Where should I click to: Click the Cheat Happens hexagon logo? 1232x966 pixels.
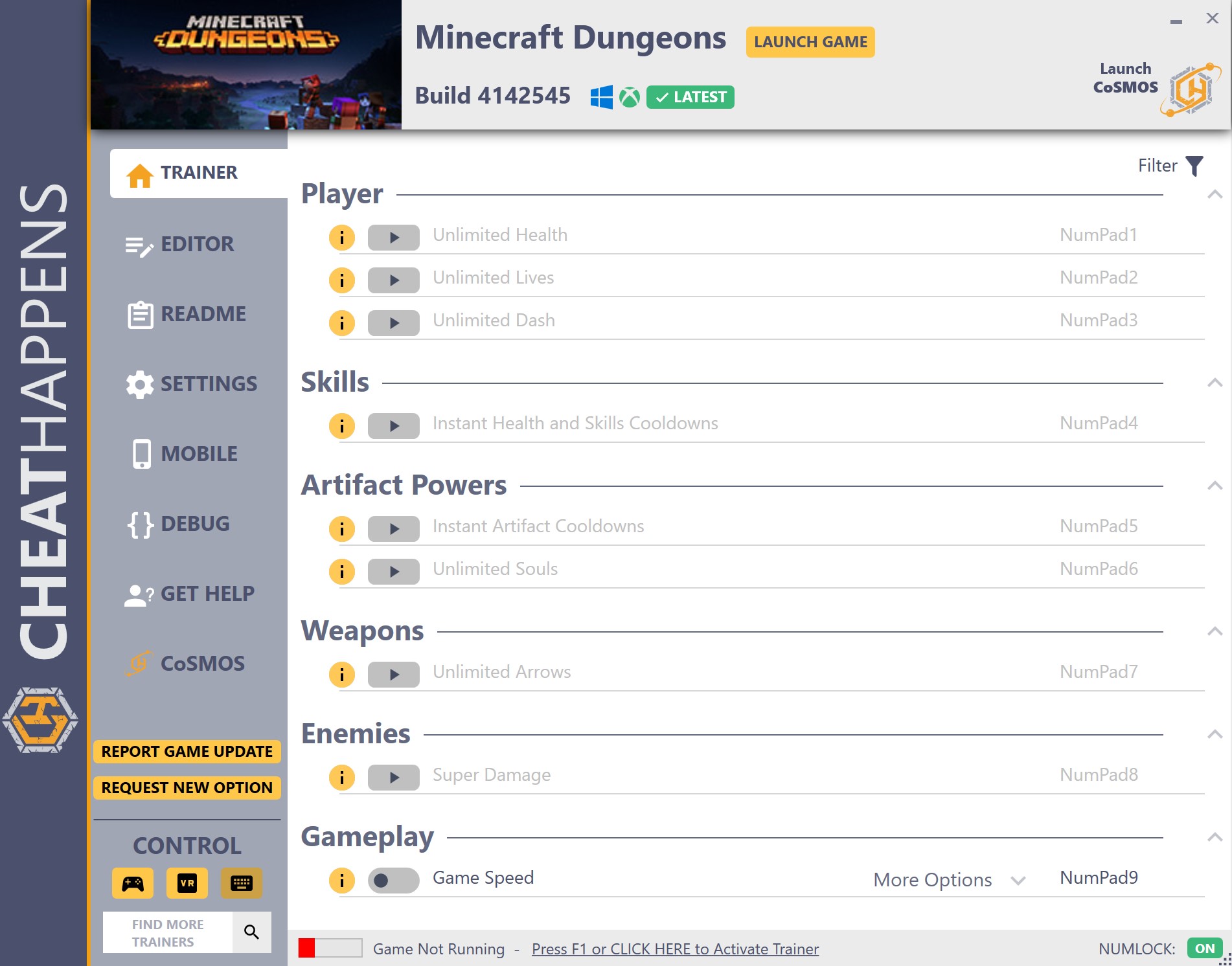click(40, 719)
